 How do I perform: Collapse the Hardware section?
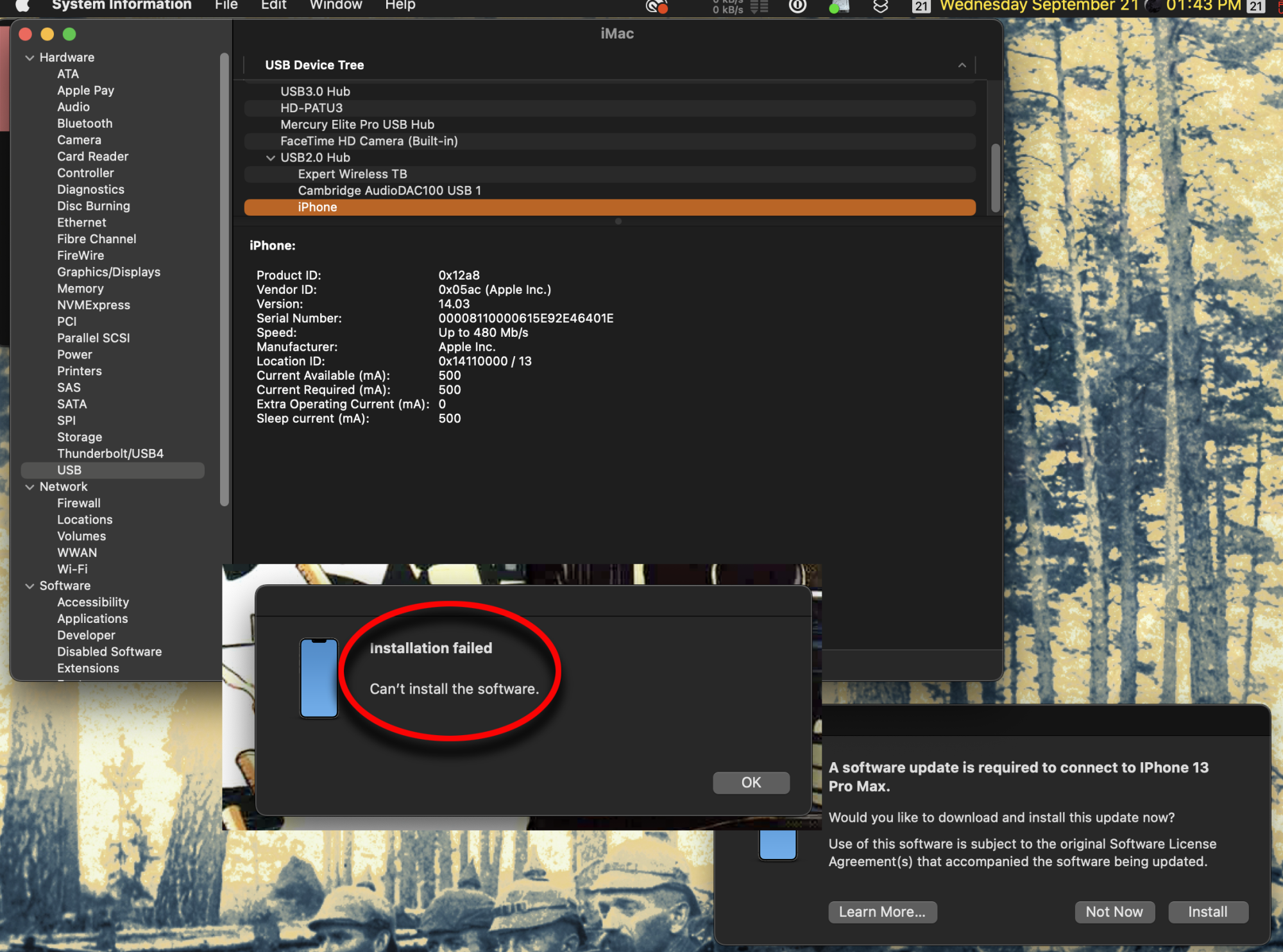30,58
